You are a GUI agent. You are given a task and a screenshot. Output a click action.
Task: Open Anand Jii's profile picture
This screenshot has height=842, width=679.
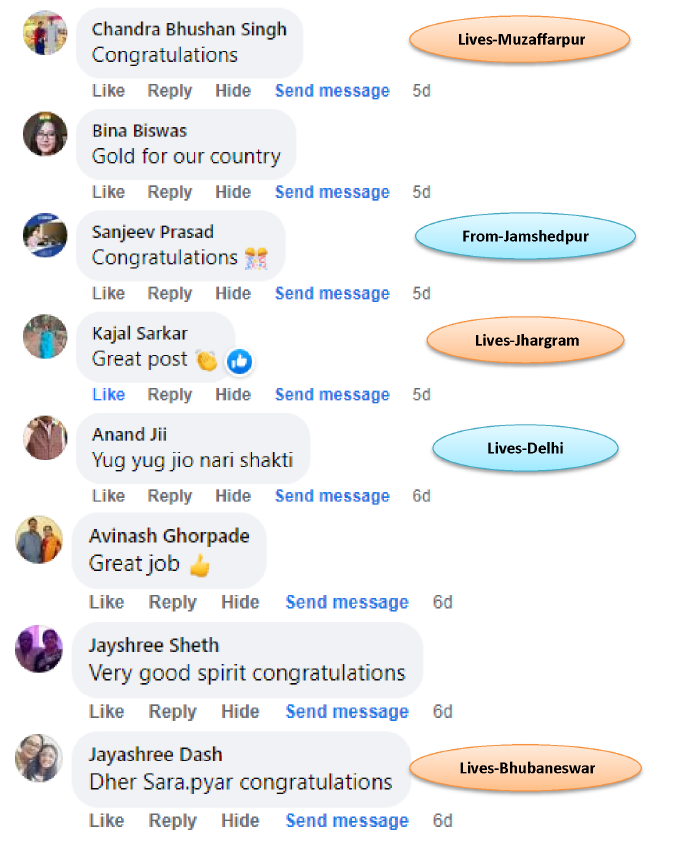(x=45, y=438)
